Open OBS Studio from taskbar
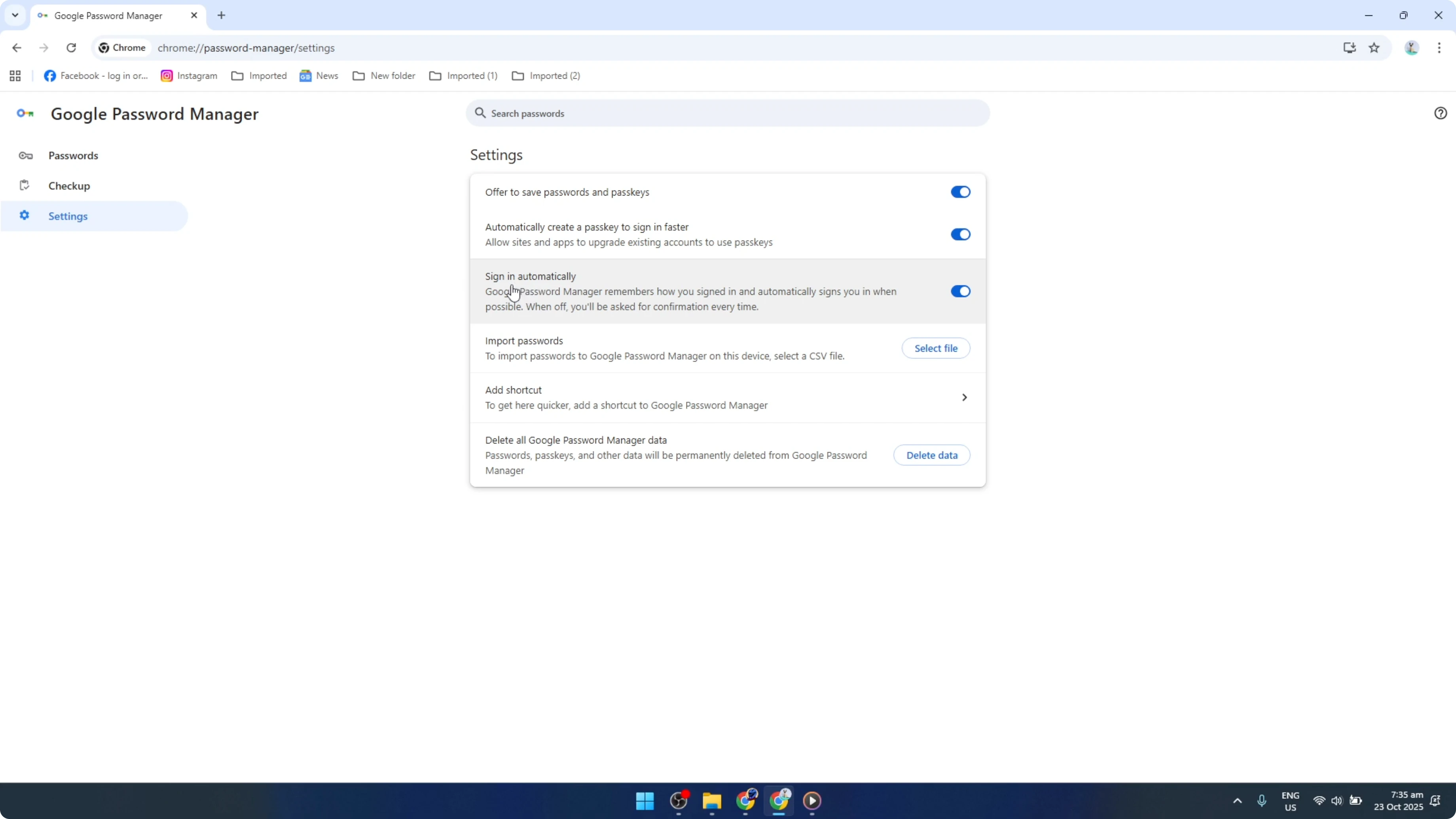Viewport: 1456px width, 819px height. (678, 801)
